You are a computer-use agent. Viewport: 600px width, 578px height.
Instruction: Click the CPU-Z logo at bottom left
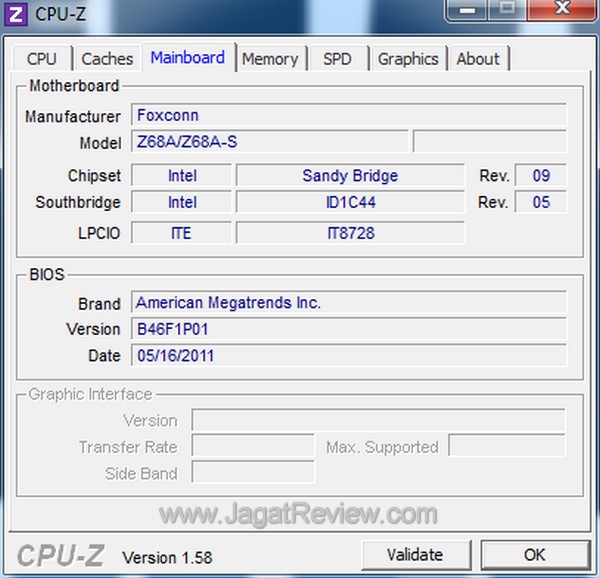pyautogui.click(x=61, y=555)
